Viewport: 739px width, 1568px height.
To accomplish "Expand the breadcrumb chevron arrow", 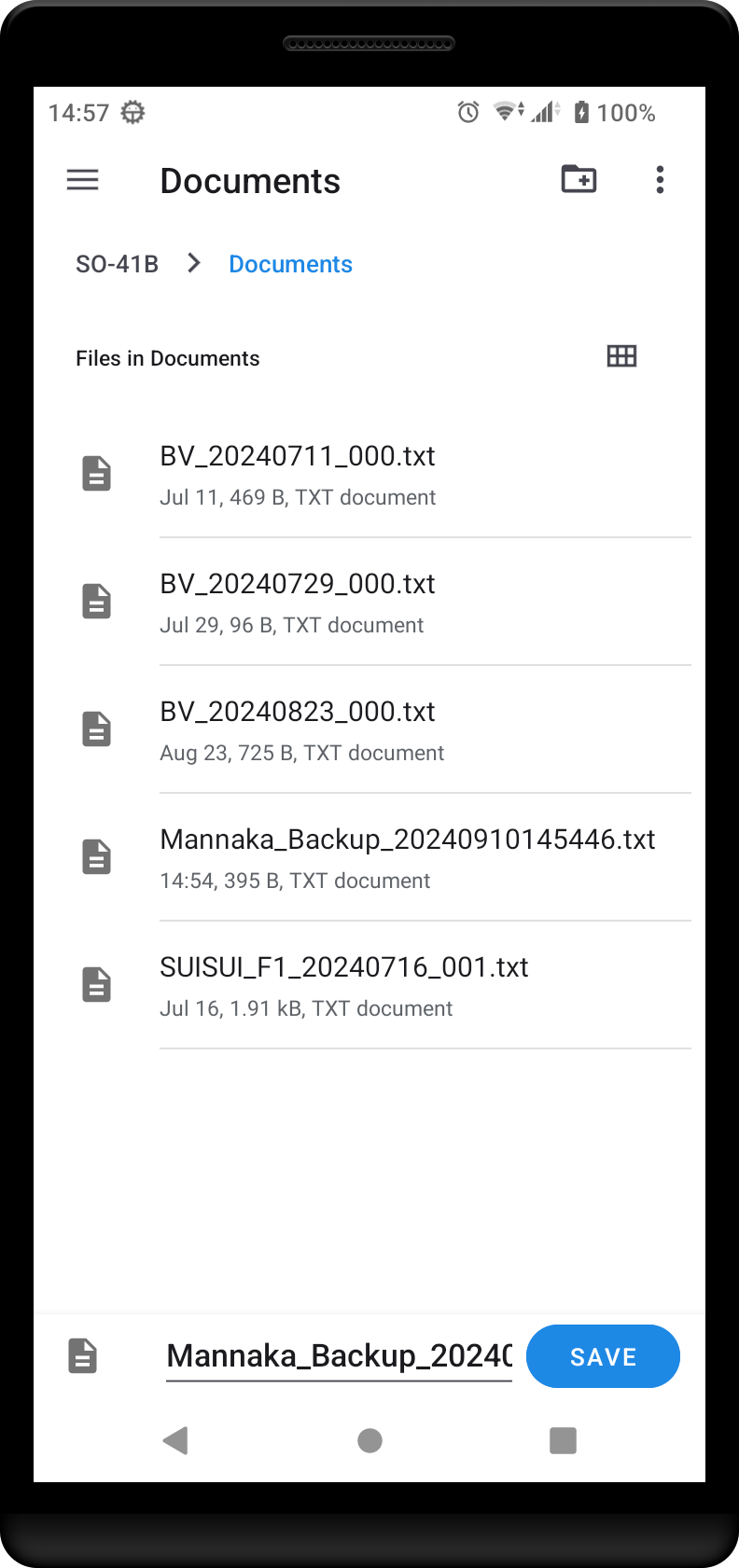I will (194, 264).
